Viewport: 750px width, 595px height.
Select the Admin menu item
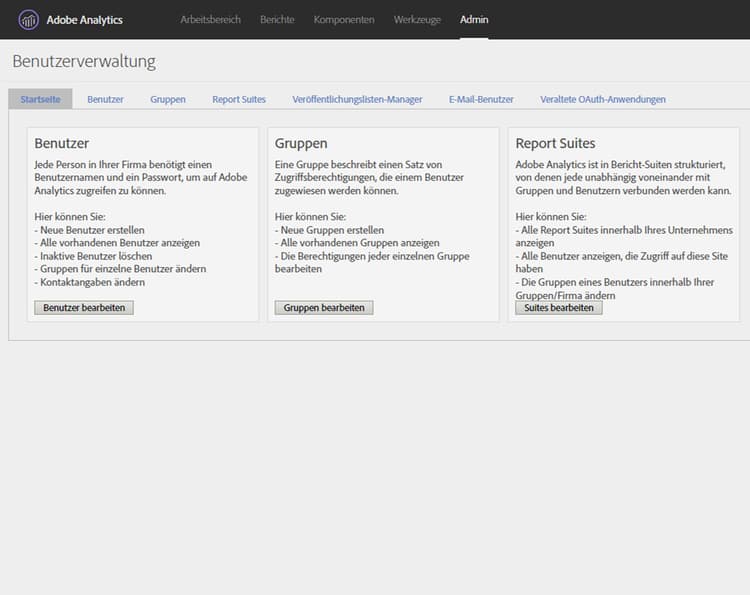474,20
